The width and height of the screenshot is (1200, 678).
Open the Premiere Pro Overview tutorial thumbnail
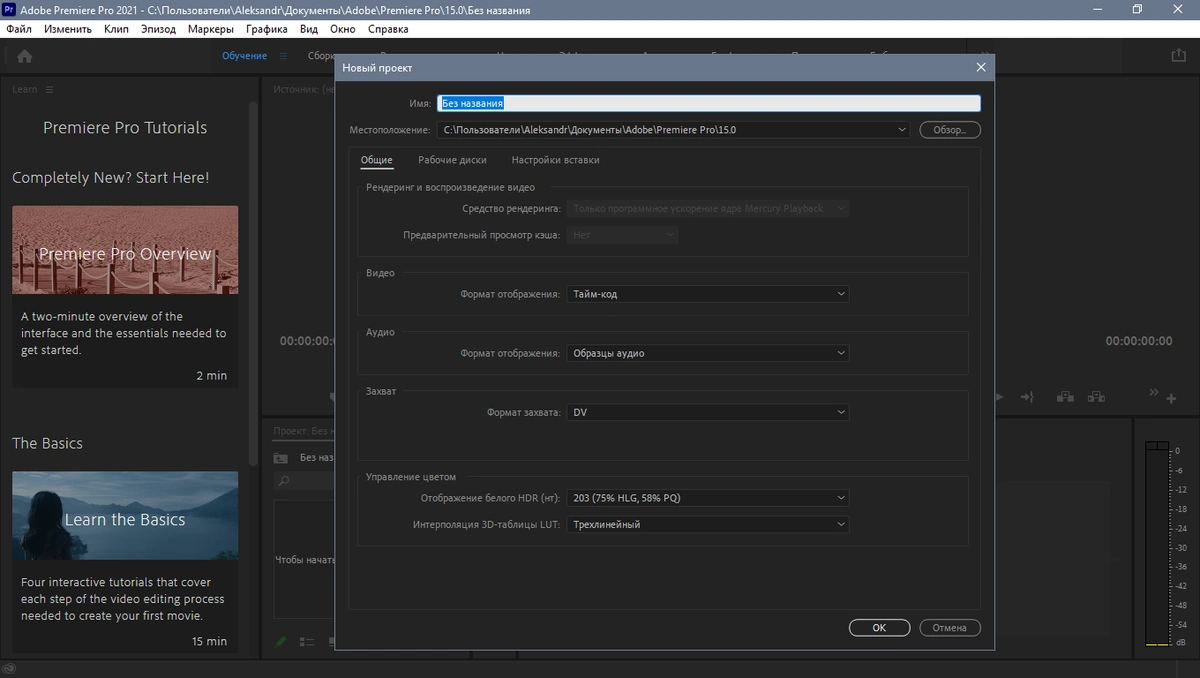(x=125, y=250)
